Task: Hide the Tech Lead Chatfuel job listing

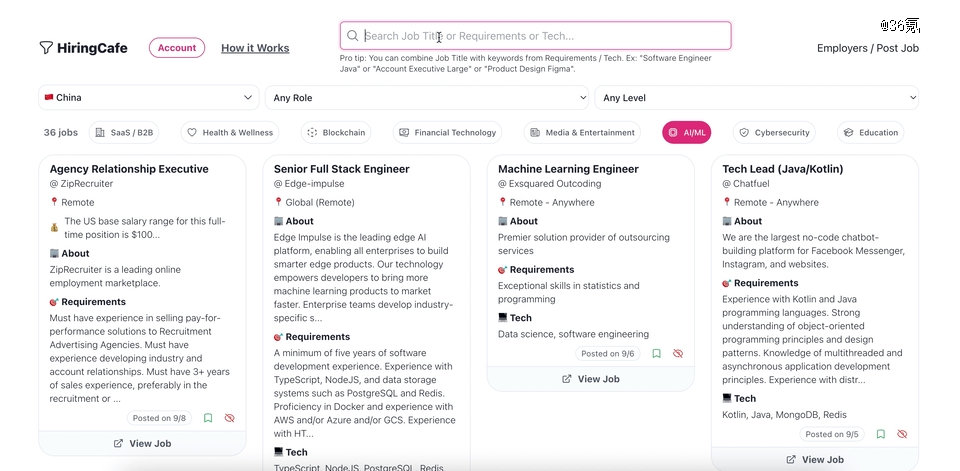Action: (x=902, y=434)
